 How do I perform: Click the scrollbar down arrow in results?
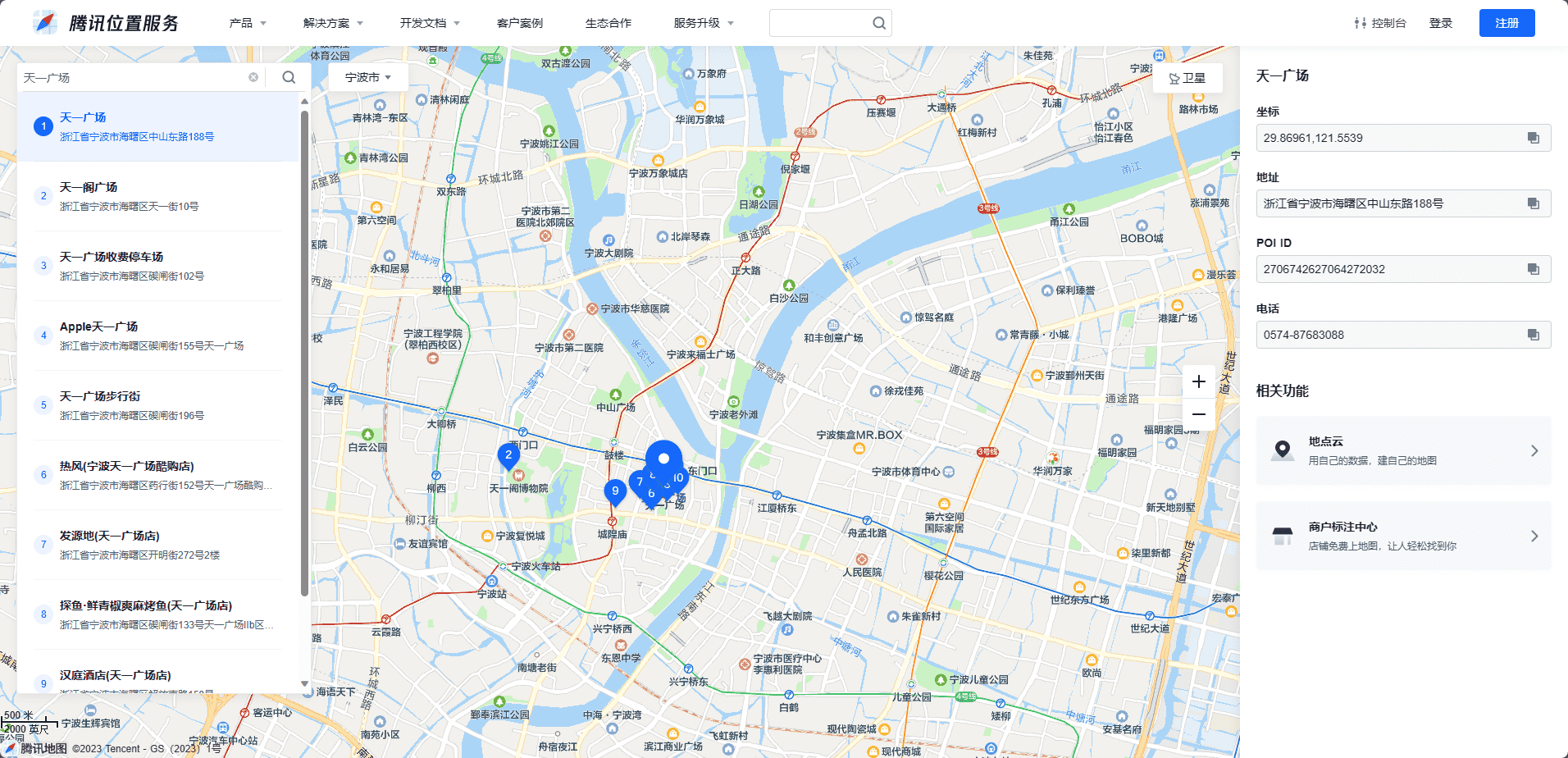304,684
